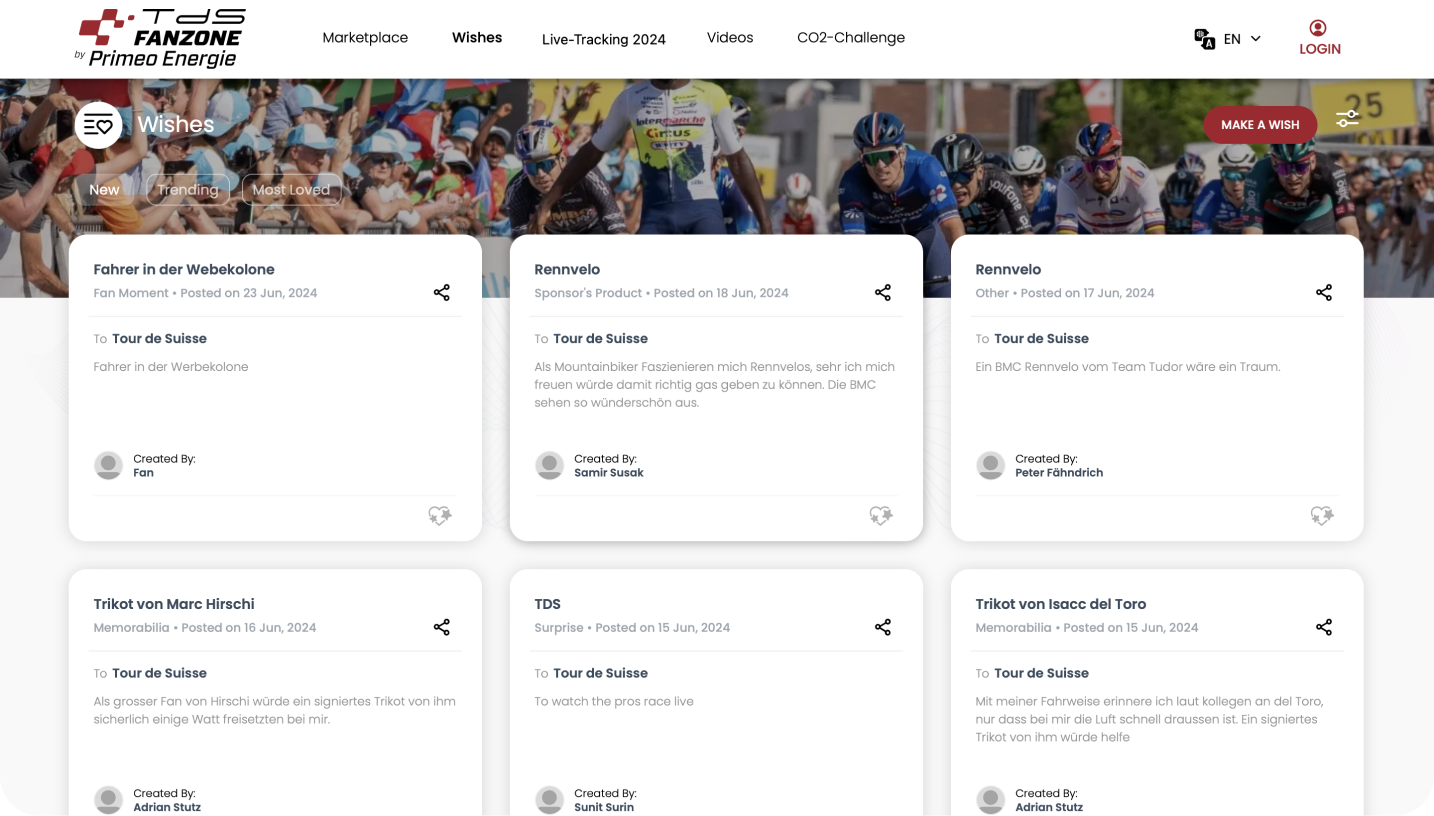Click 'Mit meiner Fahrweise erinnere ich' description

point(1149,719)
